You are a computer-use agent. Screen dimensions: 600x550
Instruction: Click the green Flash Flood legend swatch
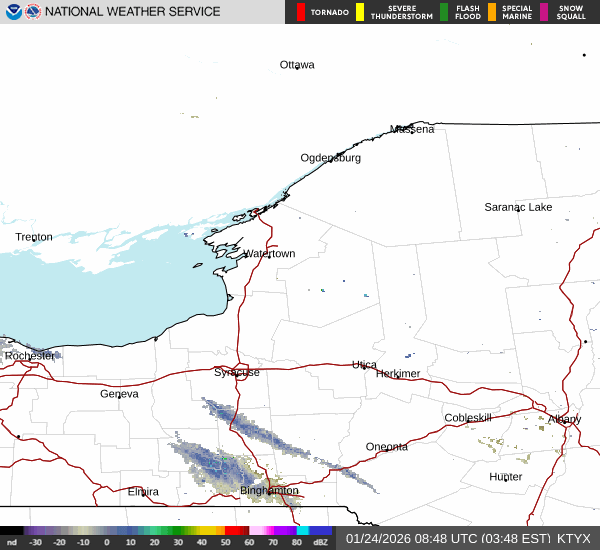444,12
